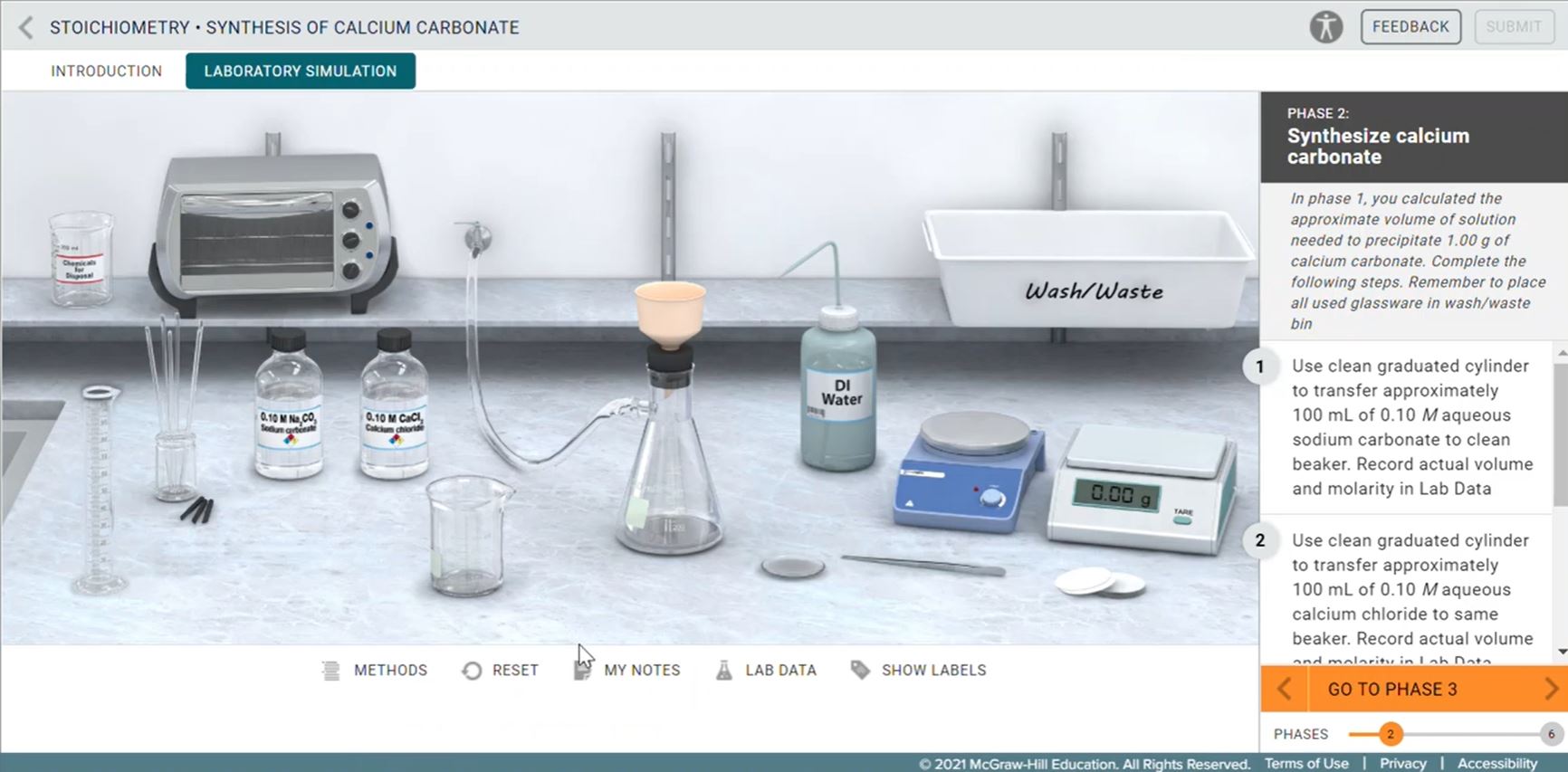This screenshot has width=1568, height=772.
Task: Click the Reset circular arrow icon
Action: (472, 671)
